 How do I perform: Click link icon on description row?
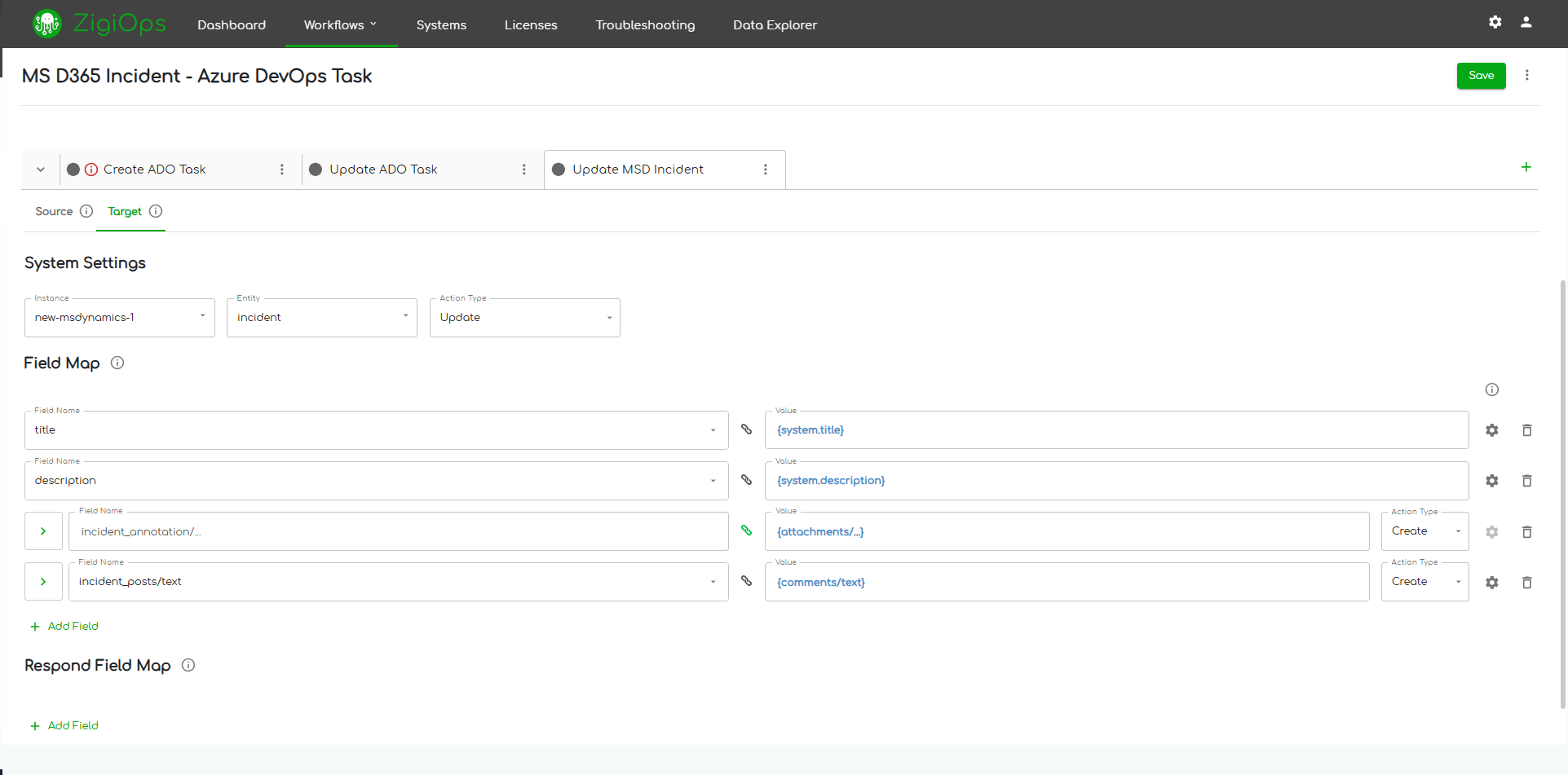pyautogui.click(x=746, y=480)
